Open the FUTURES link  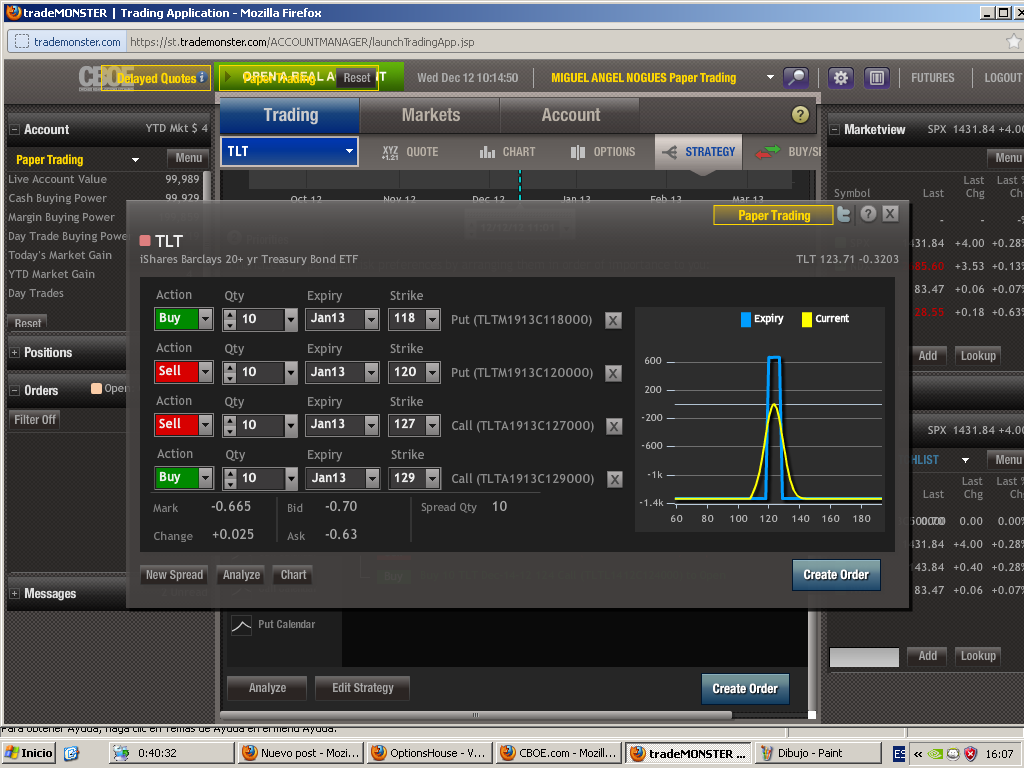[933, 78]
